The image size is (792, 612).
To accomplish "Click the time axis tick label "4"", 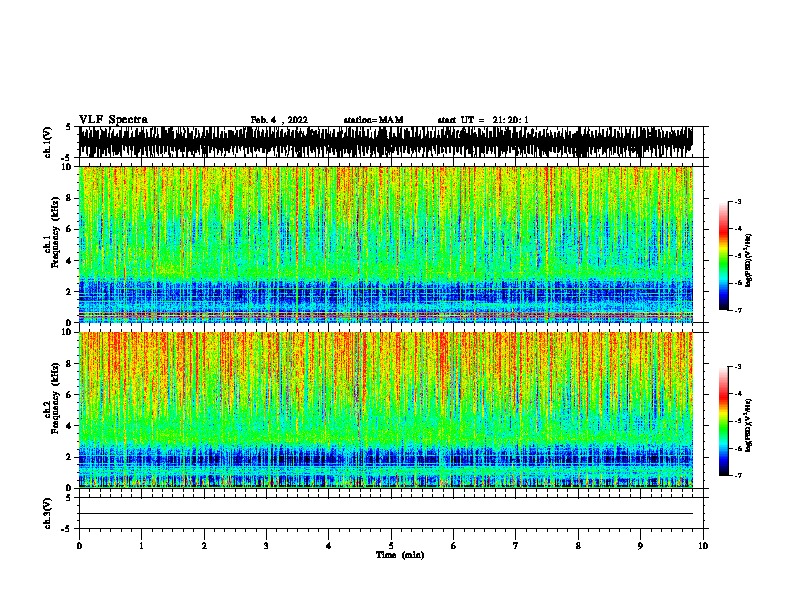I will [329, 546].
